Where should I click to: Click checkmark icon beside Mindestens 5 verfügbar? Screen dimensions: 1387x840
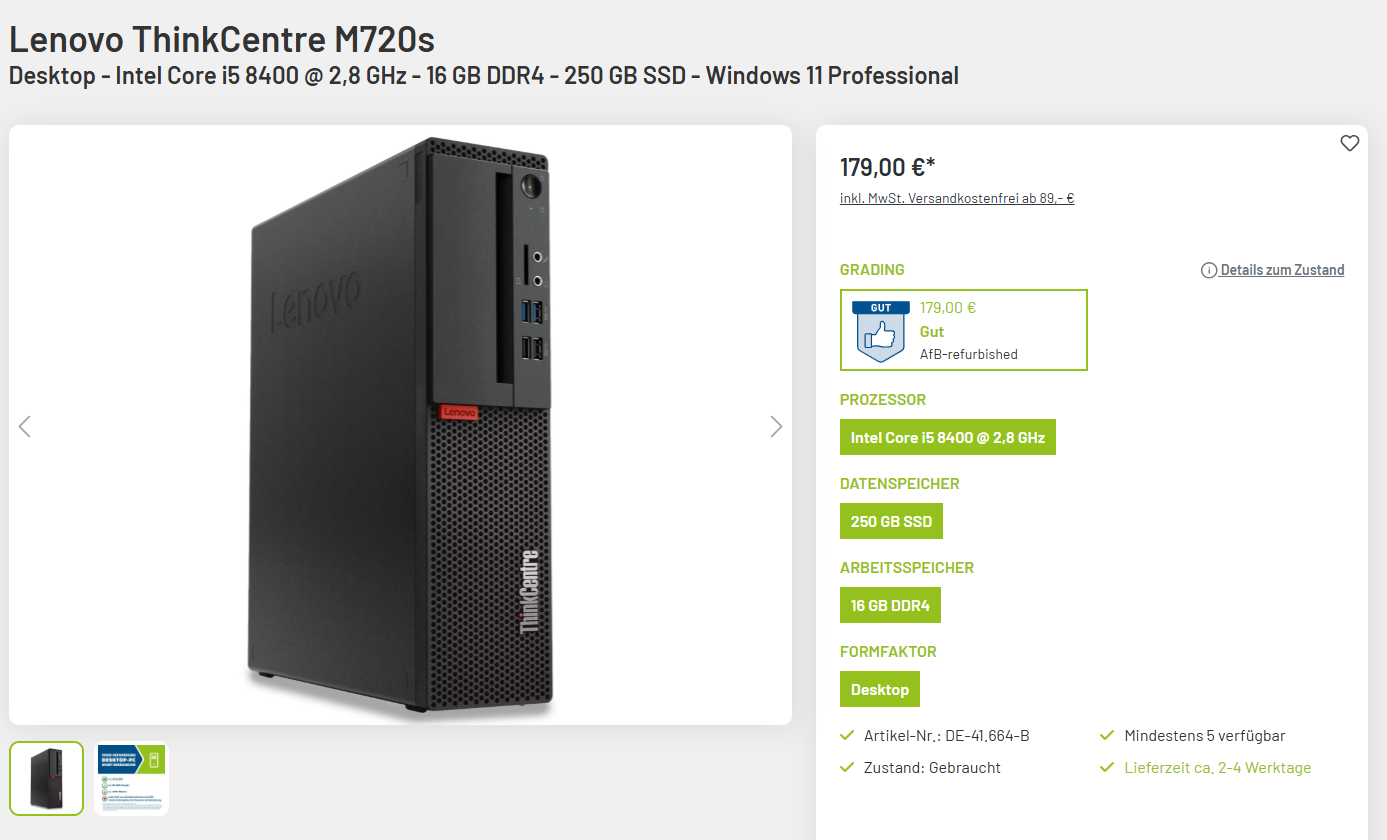pyautogui.click(x=1107, y=736)
